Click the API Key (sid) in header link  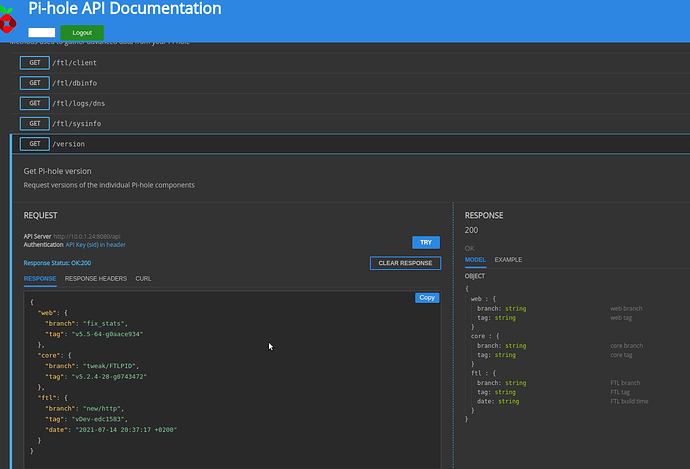pyautogui.click(x=96, y=244)
